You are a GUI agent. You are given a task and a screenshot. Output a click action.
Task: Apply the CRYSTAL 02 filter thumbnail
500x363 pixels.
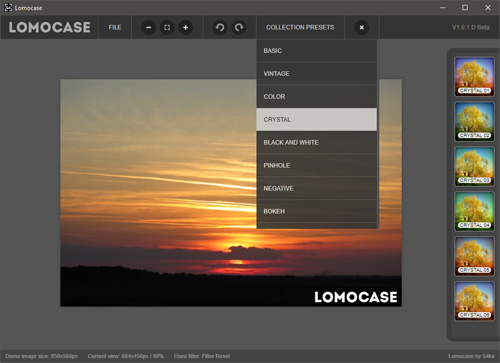click(474, 122)
